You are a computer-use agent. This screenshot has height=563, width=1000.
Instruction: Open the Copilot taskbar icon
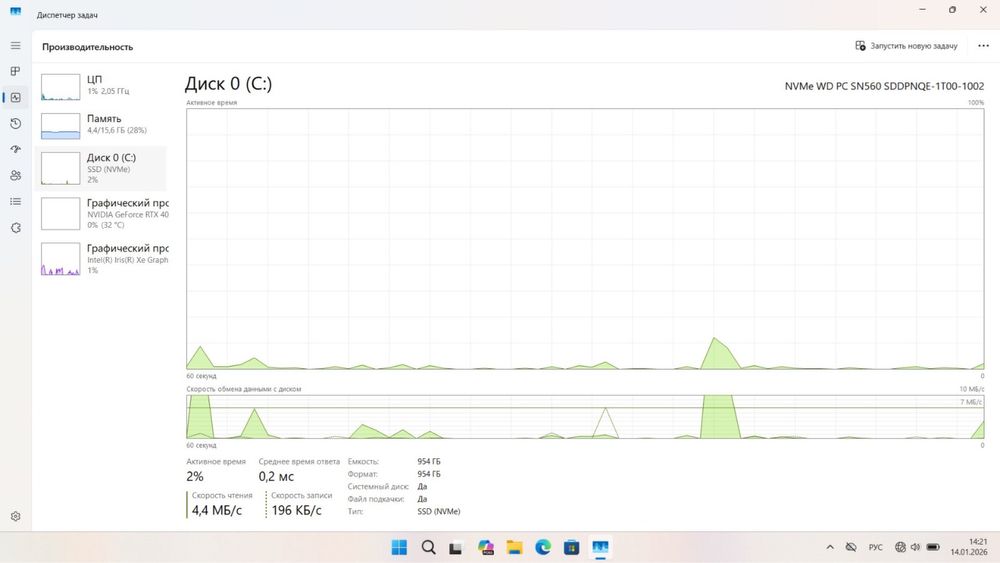click(486, 547)
